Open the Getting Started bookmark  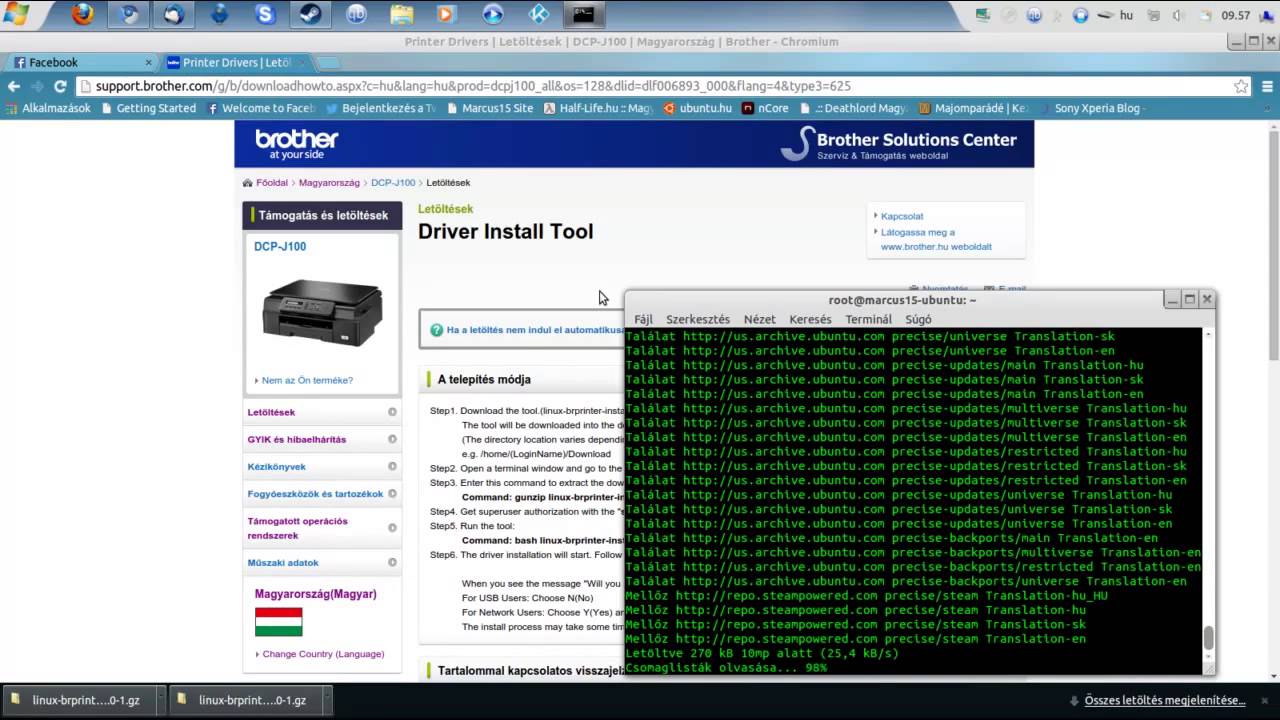(149, 108)
